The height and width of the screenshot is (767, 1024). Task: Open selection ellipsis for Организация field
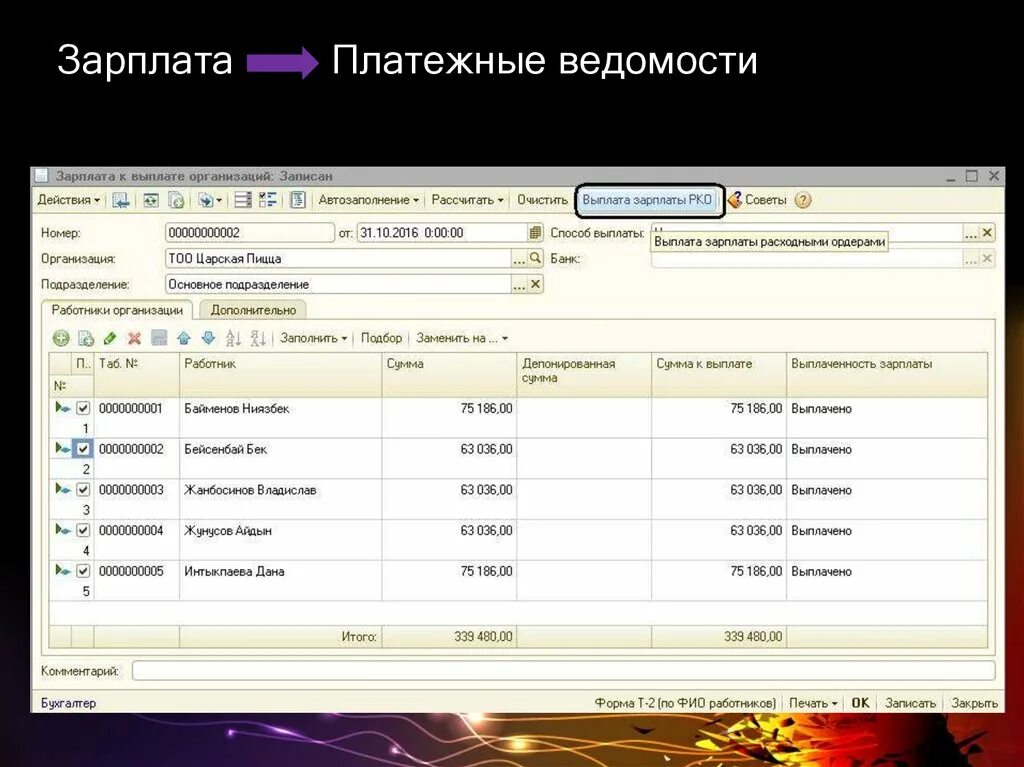pyautogui.click(x=519, y=259)
